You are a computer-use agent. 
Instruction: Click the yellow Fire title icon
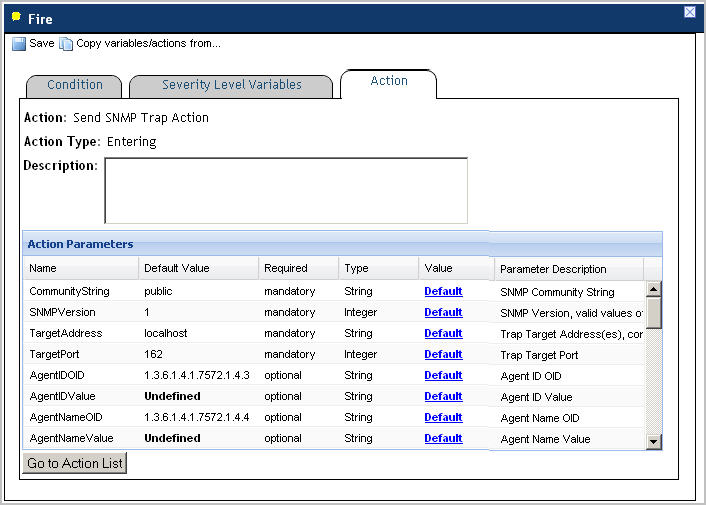[16, 17]
